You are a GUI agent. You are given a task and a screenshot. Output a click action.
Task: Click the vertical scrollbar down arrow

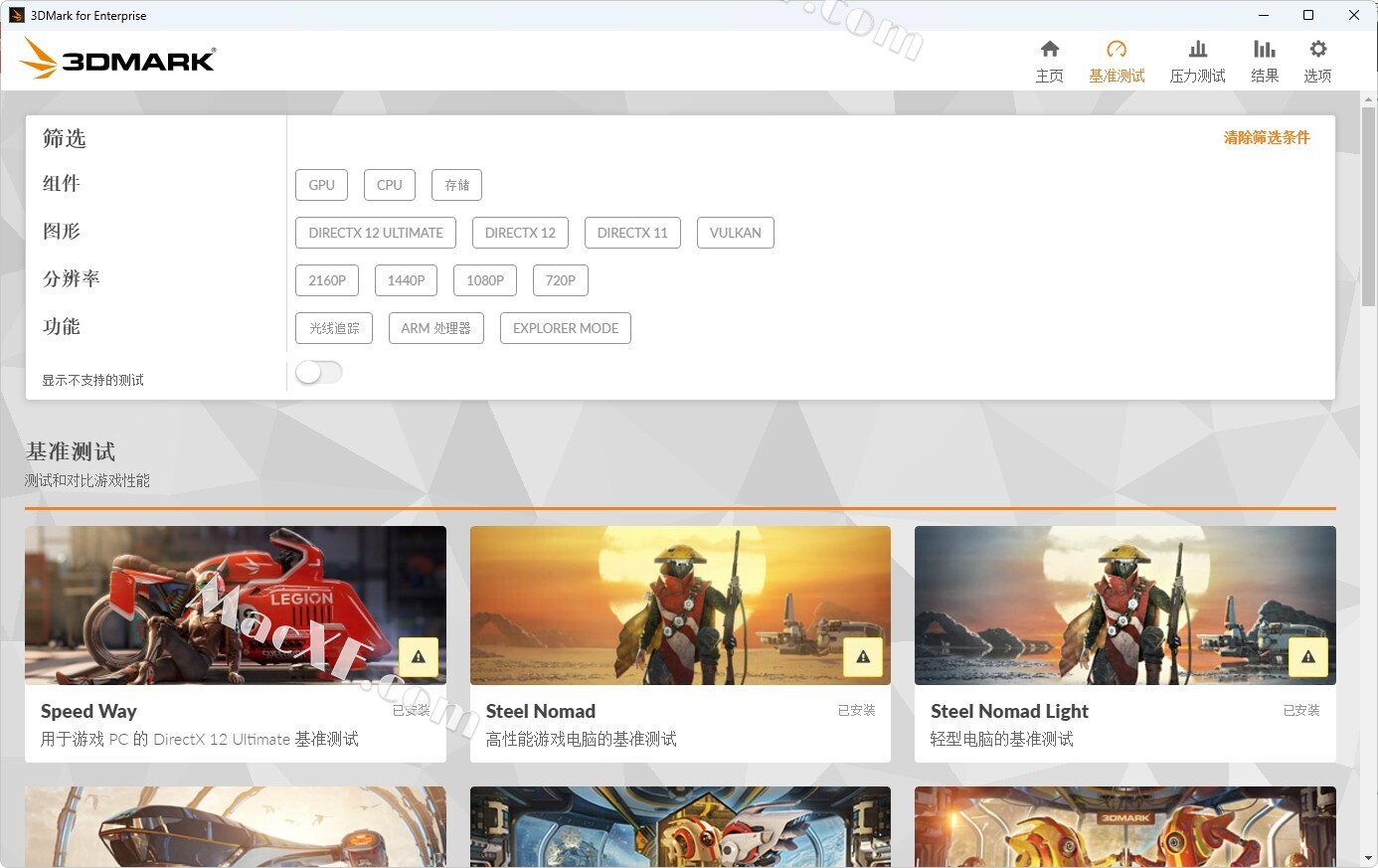(1369, 858)
